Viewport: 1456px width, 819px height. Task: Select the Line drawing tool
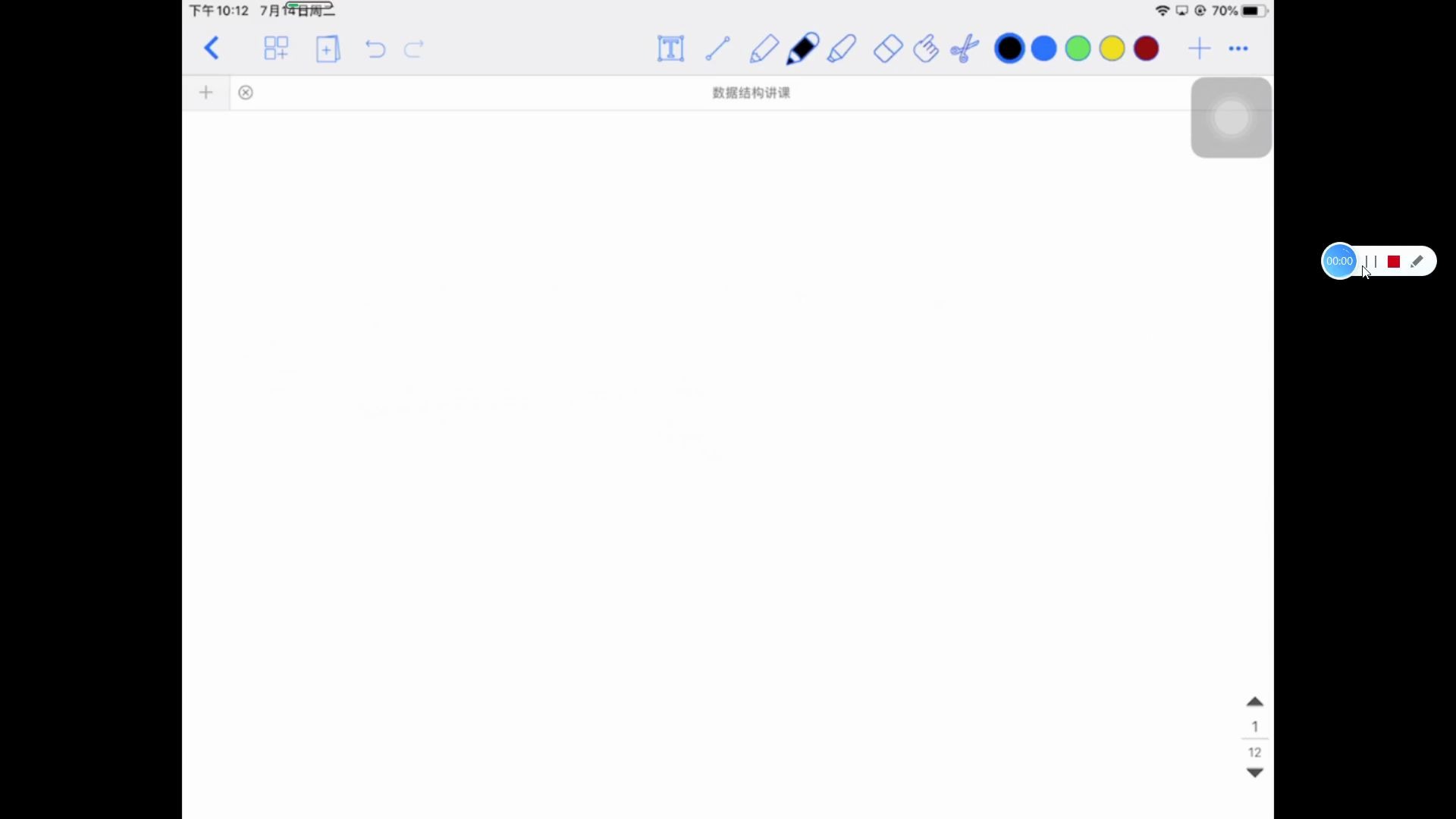(717, 49)
